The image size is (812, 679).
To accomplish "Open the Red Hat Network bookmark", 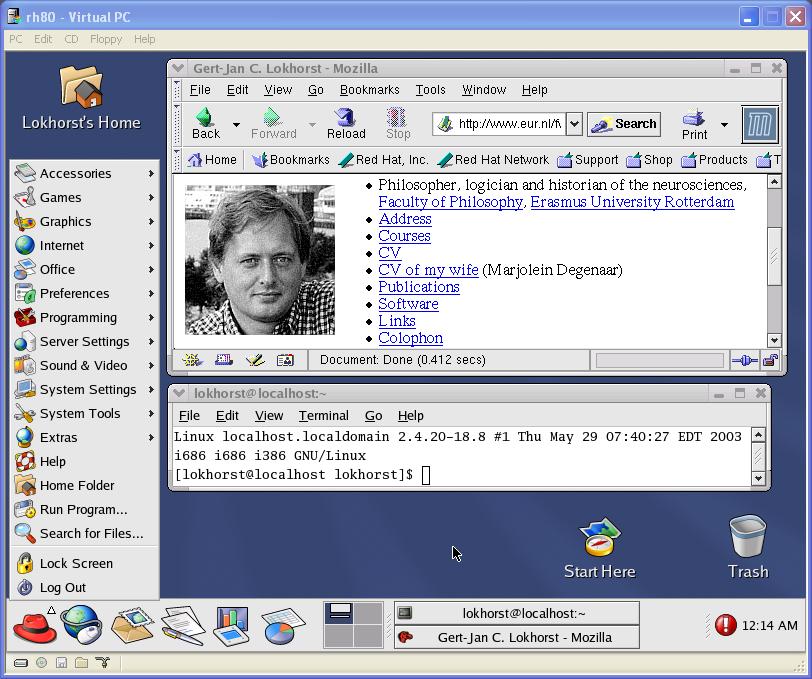I will tap(492, 160).
